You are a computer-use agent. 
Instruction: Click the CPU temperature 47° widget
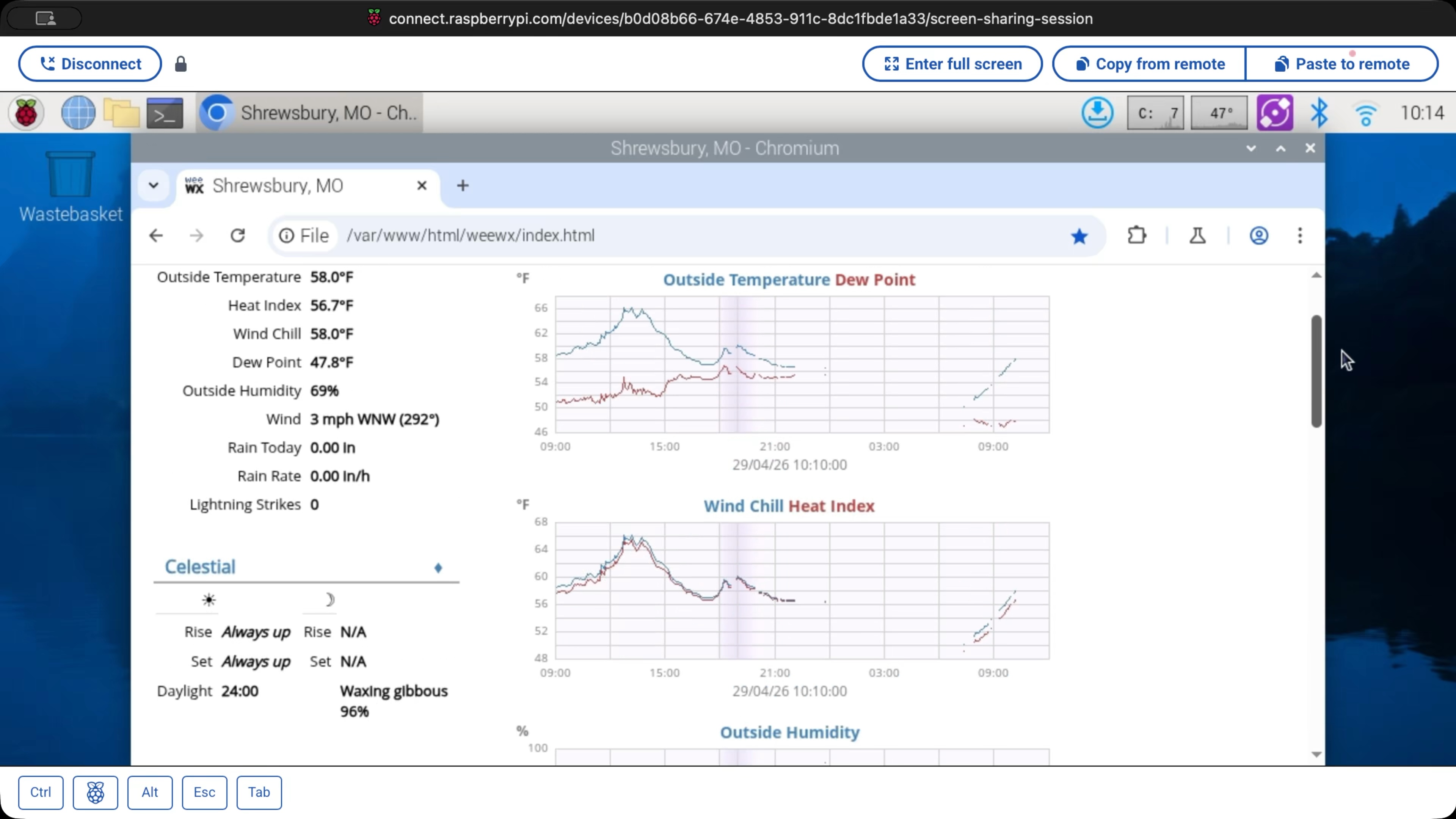[1219, 113]
